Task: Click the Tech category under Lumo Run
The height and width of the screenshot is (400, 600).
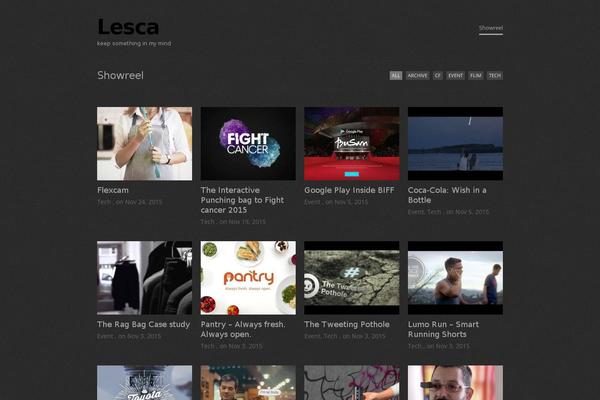Action: (415, 346)
